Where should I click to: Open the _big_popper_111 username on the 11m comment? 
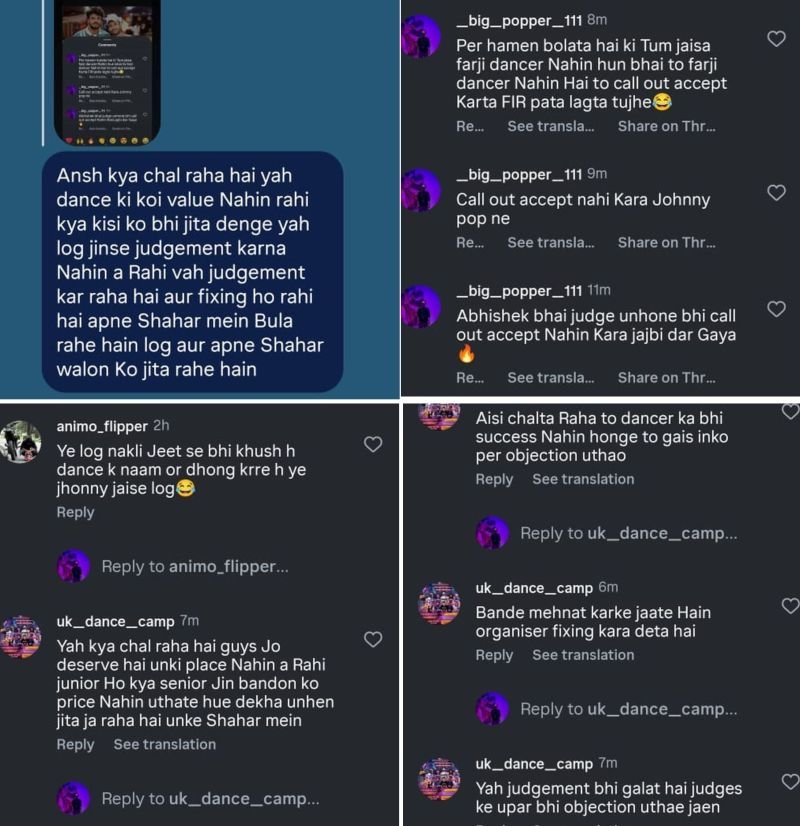pos(519,291)
